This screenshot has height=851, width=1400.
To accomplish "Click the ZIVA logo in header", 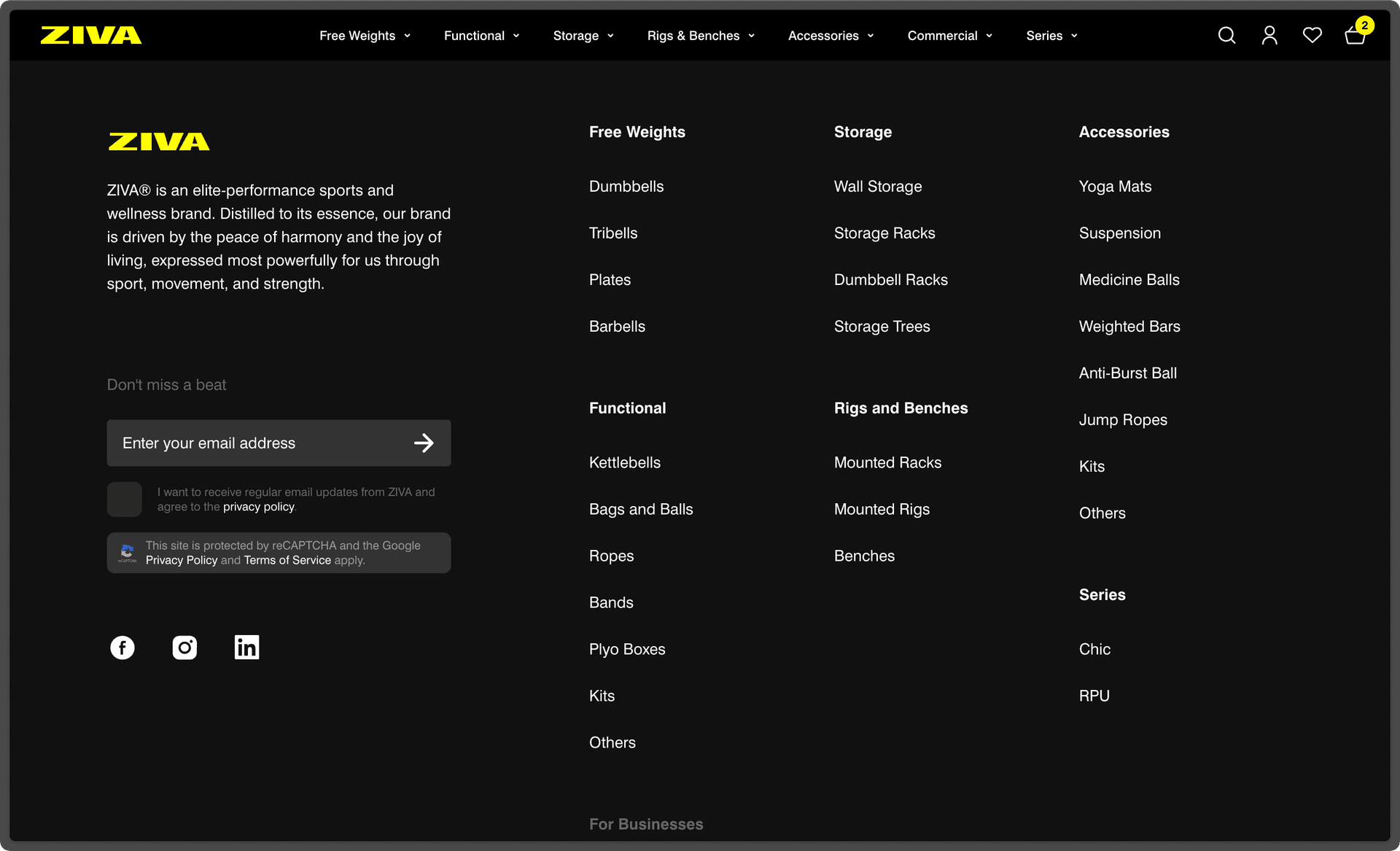I will [91, 35].
